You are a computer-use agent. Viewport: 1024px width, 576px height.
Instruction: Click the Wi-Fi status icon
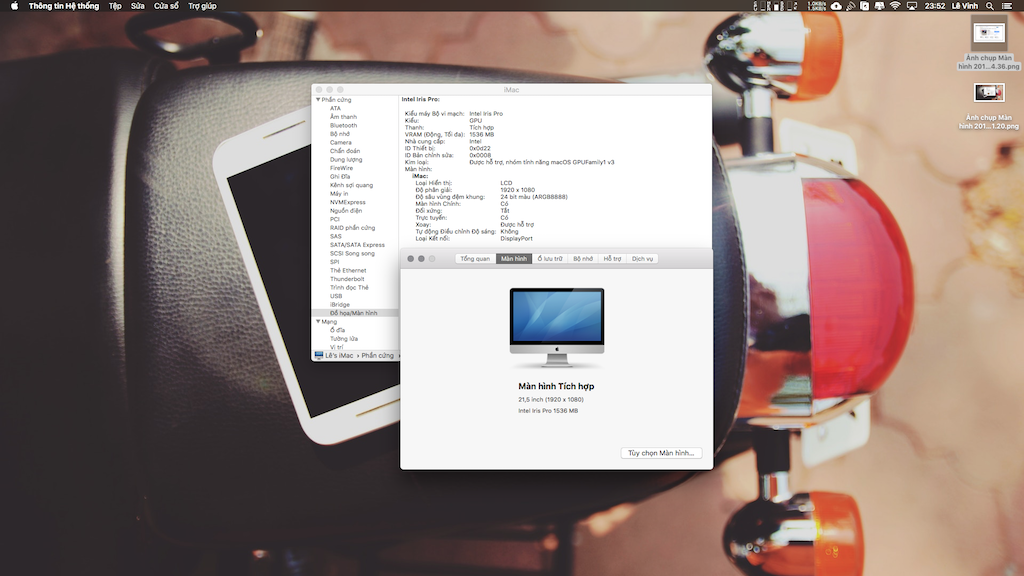pyautogui.click(x=894, y=6)
